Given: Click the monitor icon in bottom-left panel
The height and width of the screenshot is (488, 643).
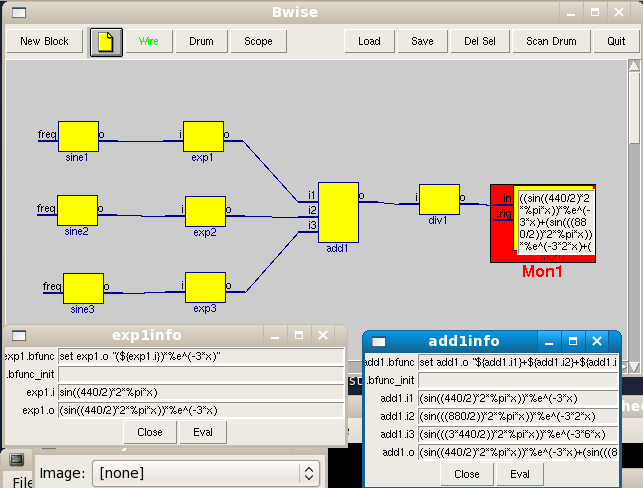Looking at the screenshot, I should (x=17, y=459).
